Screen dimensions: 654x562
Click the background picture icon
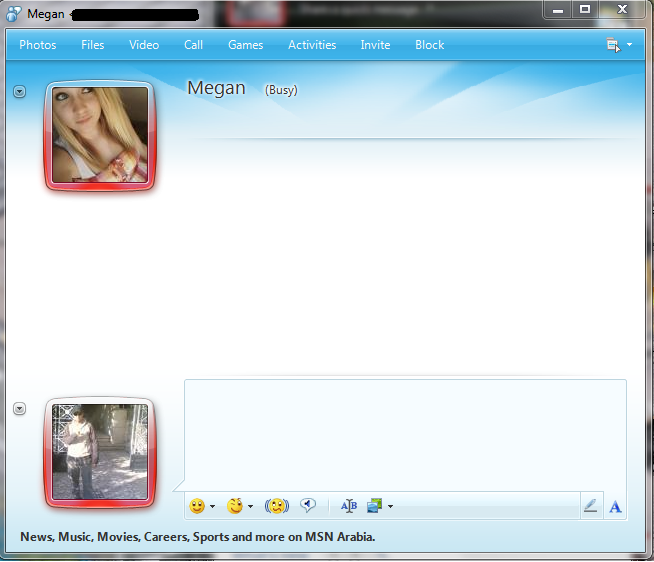[x=375, y=506]
